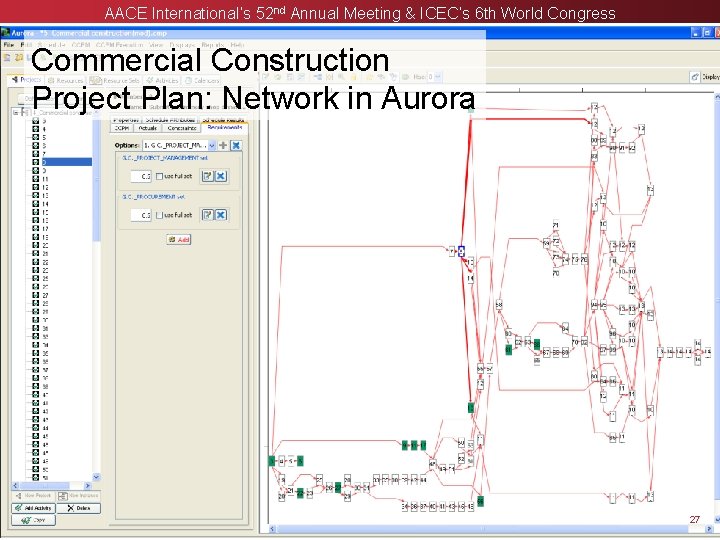This screenshot has width=720, height=540.
Task: Click node 64 in the network diagram
Action: tap(565, 328)
